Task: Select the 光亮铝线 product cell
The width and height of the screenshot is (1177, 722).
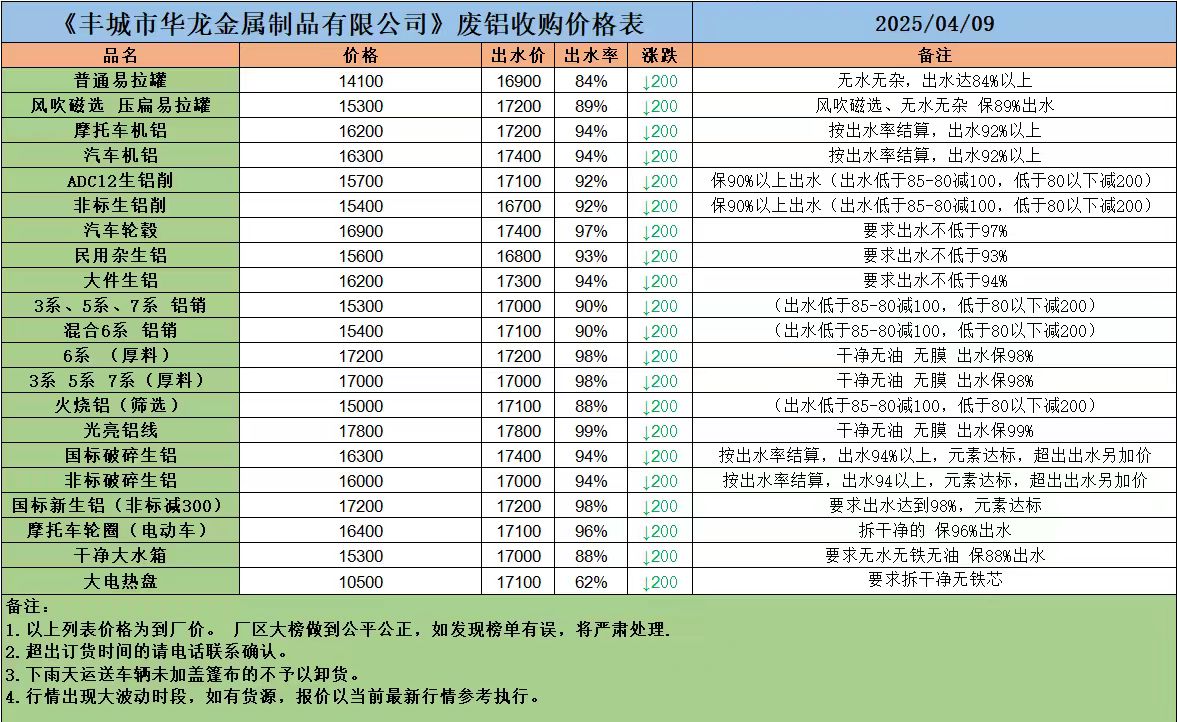Action: (121, 430)
